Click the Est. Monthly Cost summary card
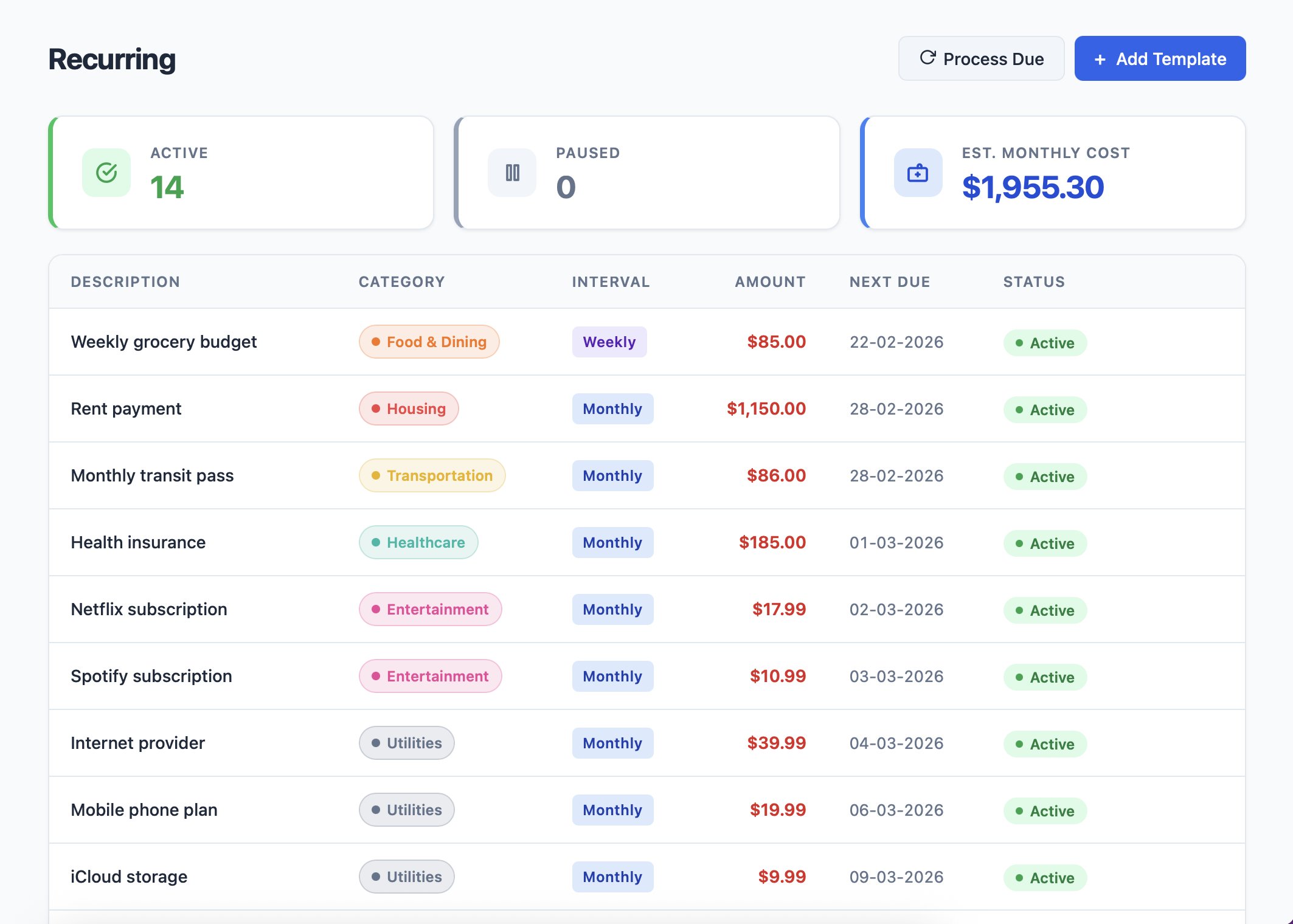The height and width of the screenshot is (924, 1293). pyautogui.click(x=1053, y=173)
